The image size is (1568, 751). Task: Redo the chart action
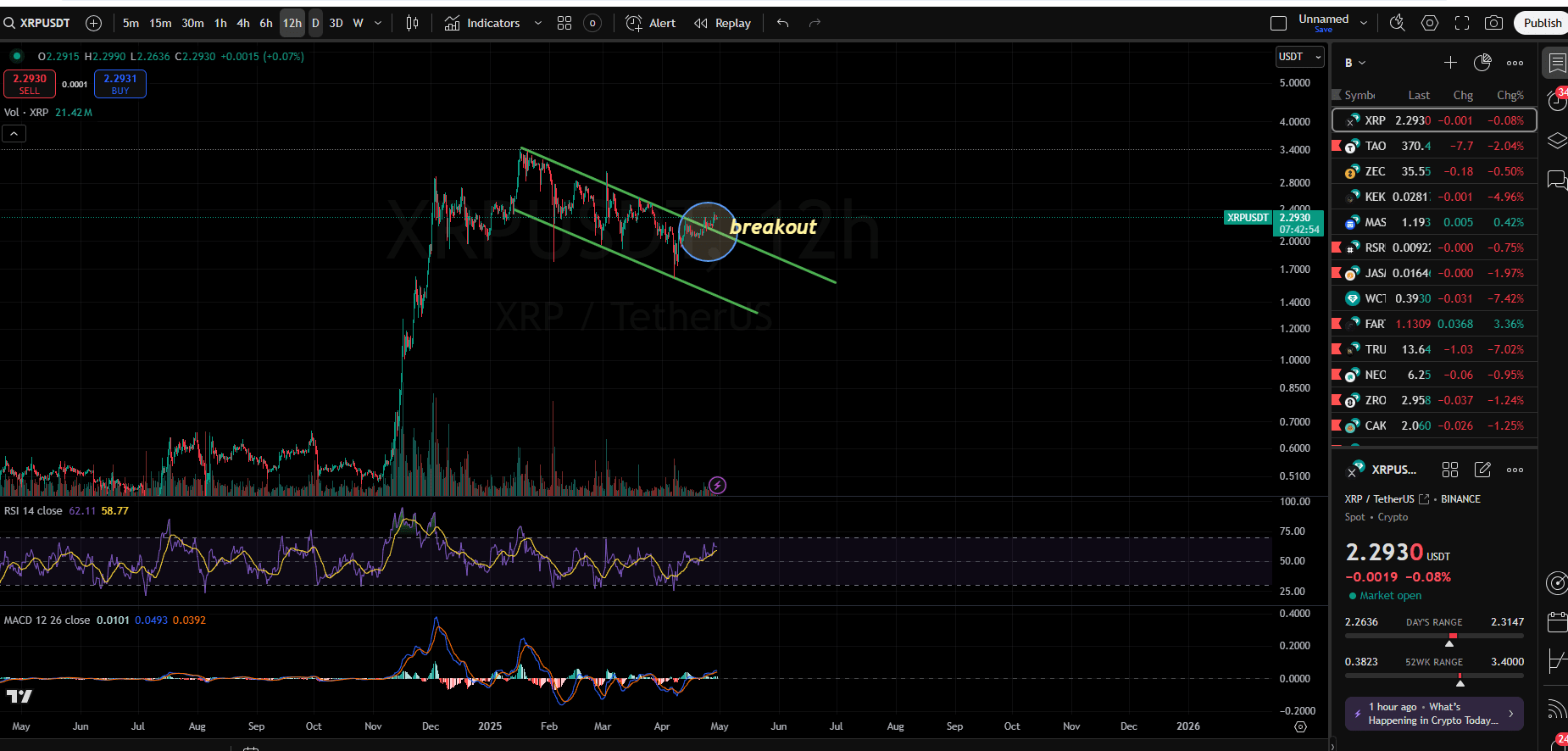[815, 23]
